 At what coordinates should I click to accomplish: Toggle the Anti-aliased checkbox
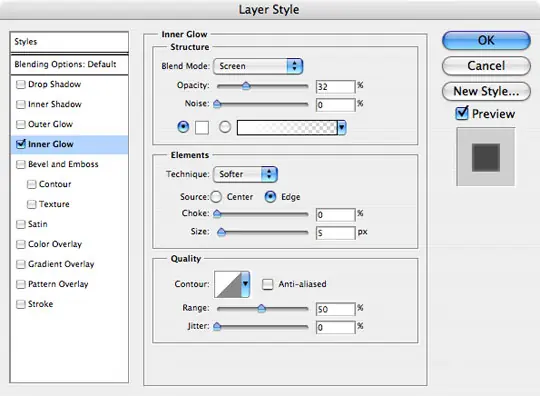click(x=267, y=284)
